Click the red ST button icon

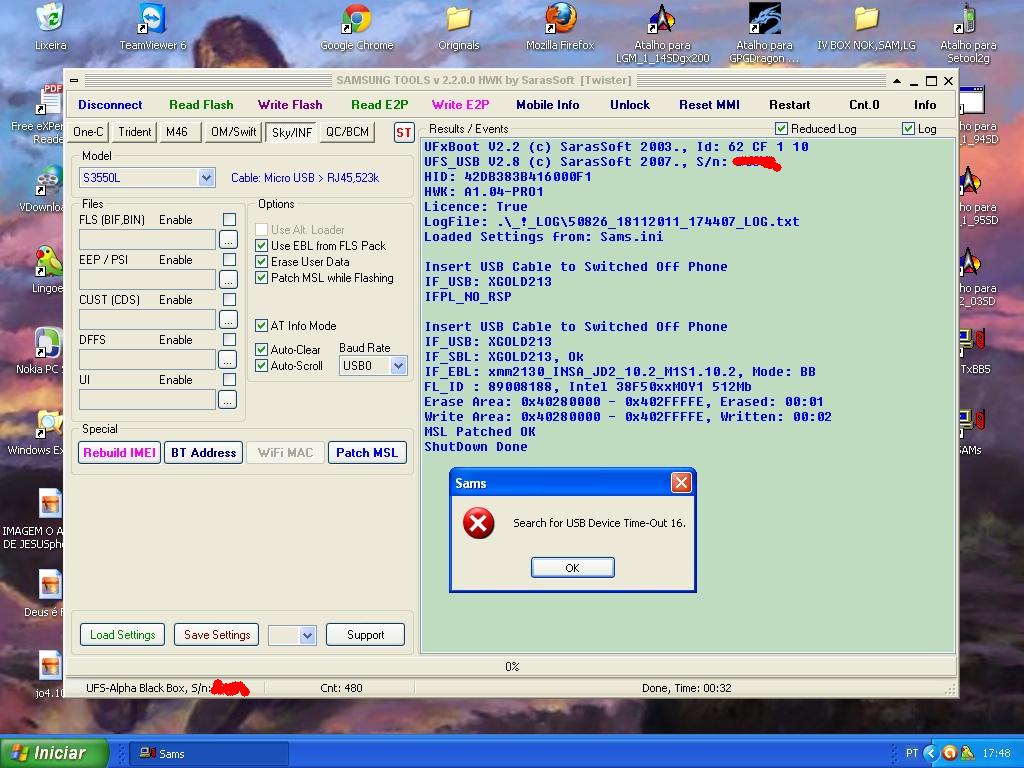[404, 132]
